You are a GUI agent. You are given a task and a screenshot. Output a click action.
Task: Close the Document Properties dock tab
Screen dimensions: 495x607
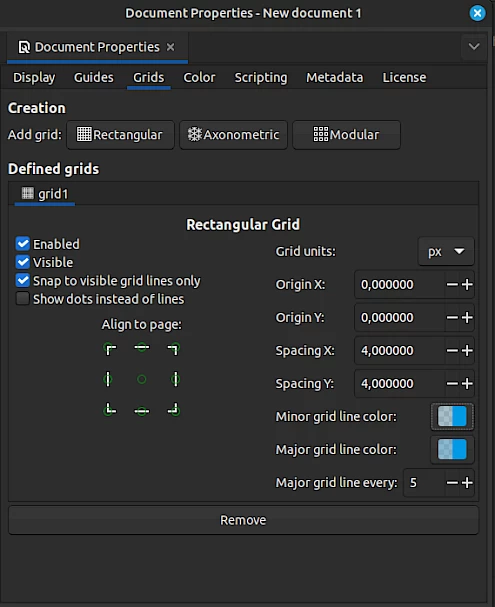[x=170, y=47]
